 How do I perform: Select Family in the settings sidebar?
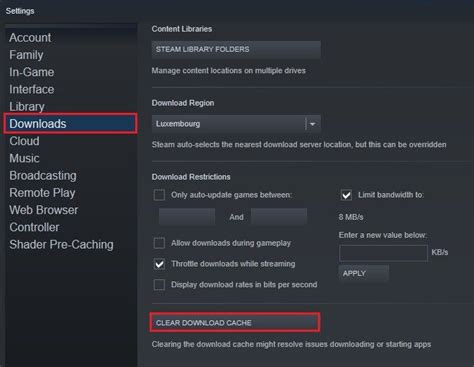pos(26,55)
